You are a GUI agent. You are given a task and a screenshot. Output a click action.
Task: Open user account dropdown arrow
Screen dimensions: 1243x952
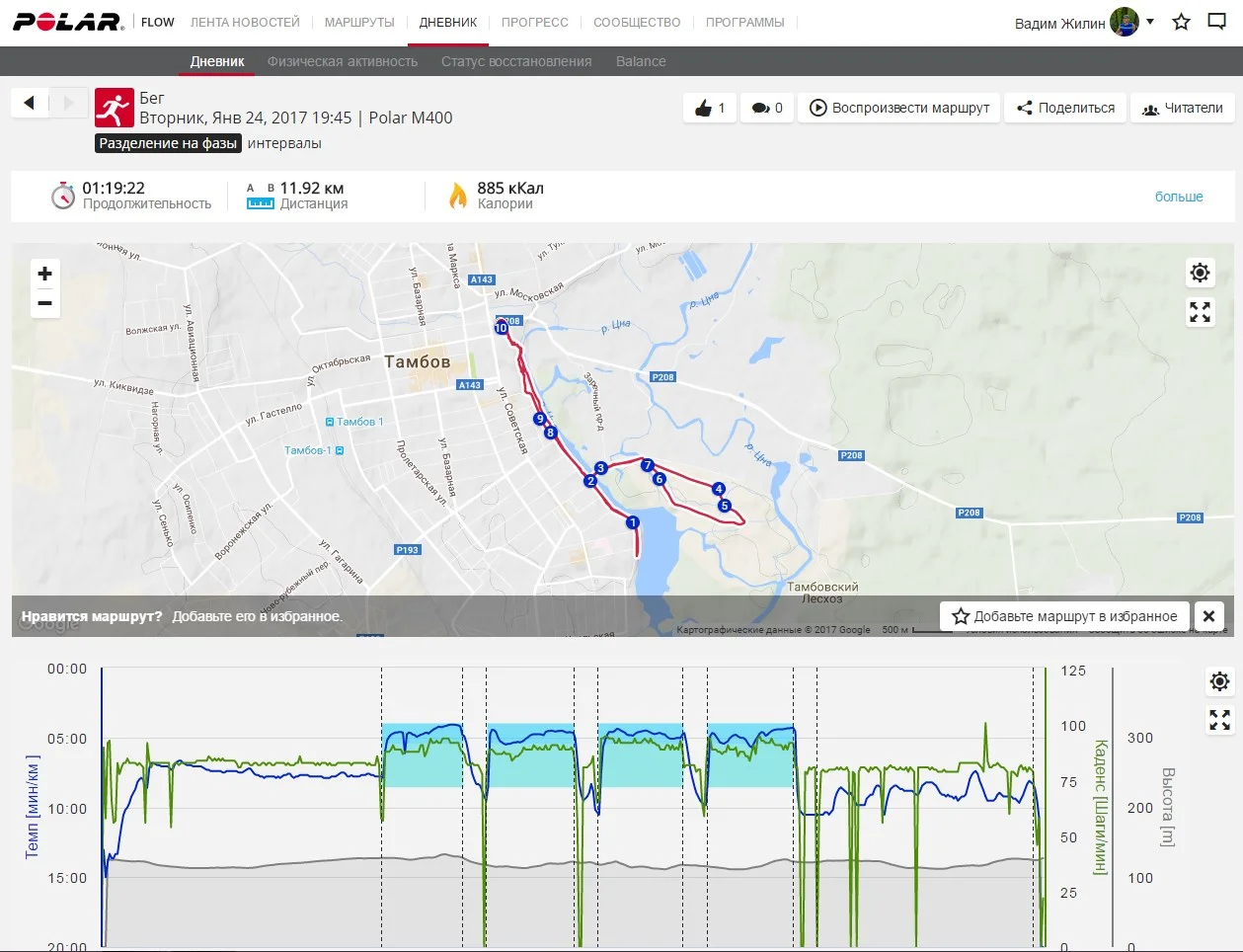coord(1150,21)
